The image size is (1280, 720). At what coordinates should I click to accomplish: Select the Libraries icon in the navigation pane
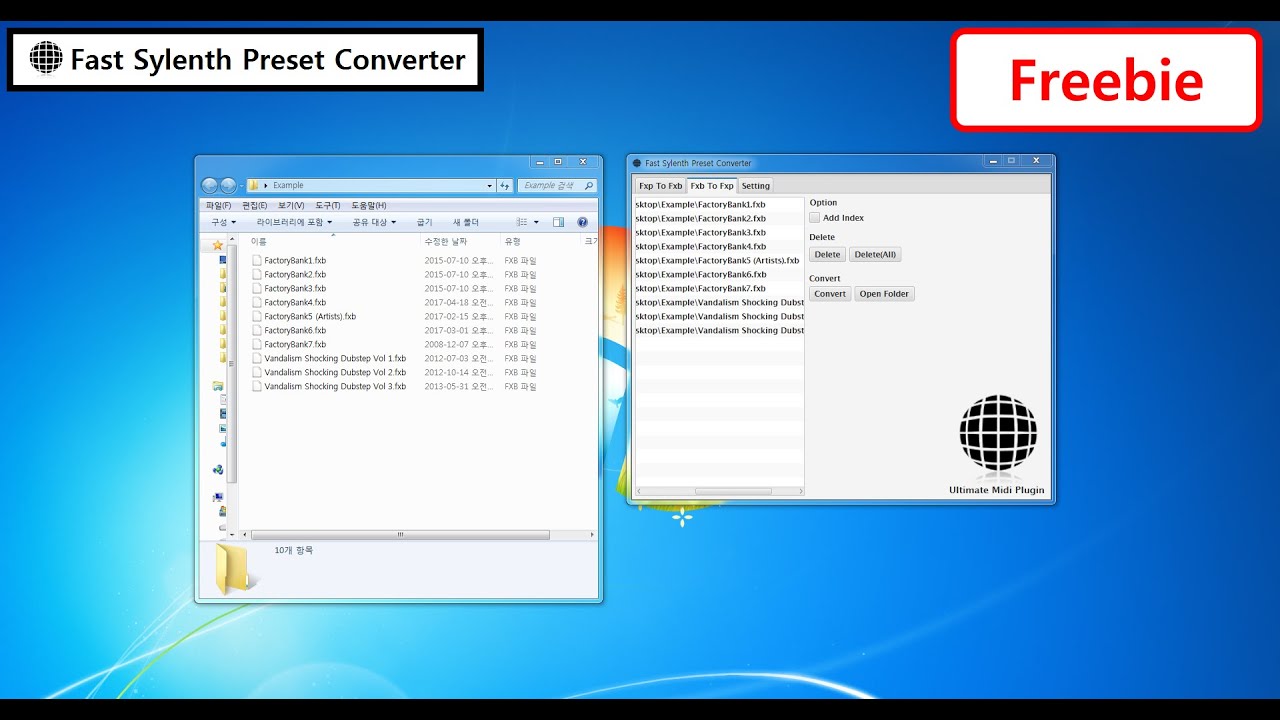[218, 386]
